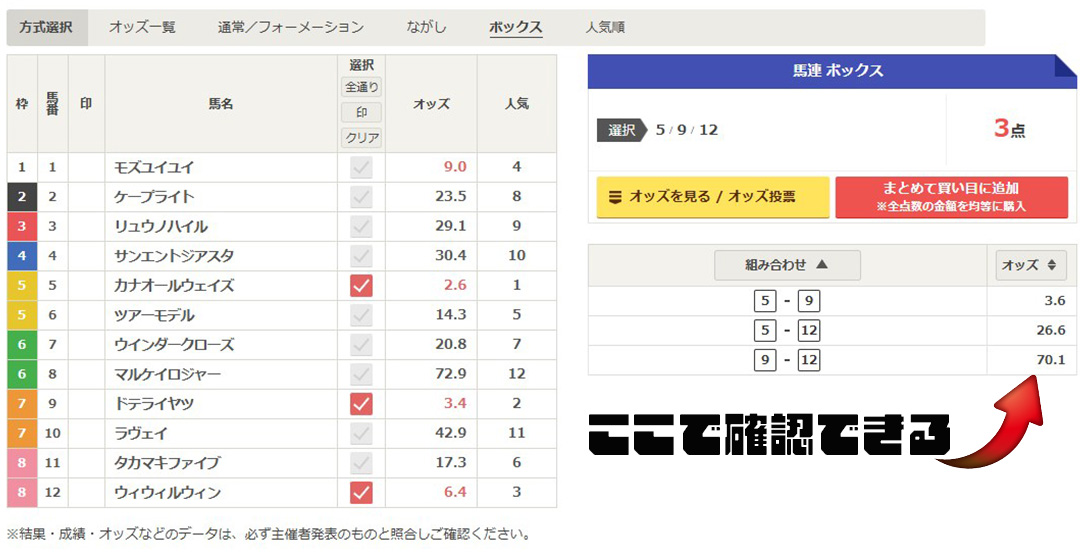Image resolution: width=1080 pixels, height=555 pixels.
Task: Click オッズを見る / オッズ投票 yellow button
Action: 712,197
